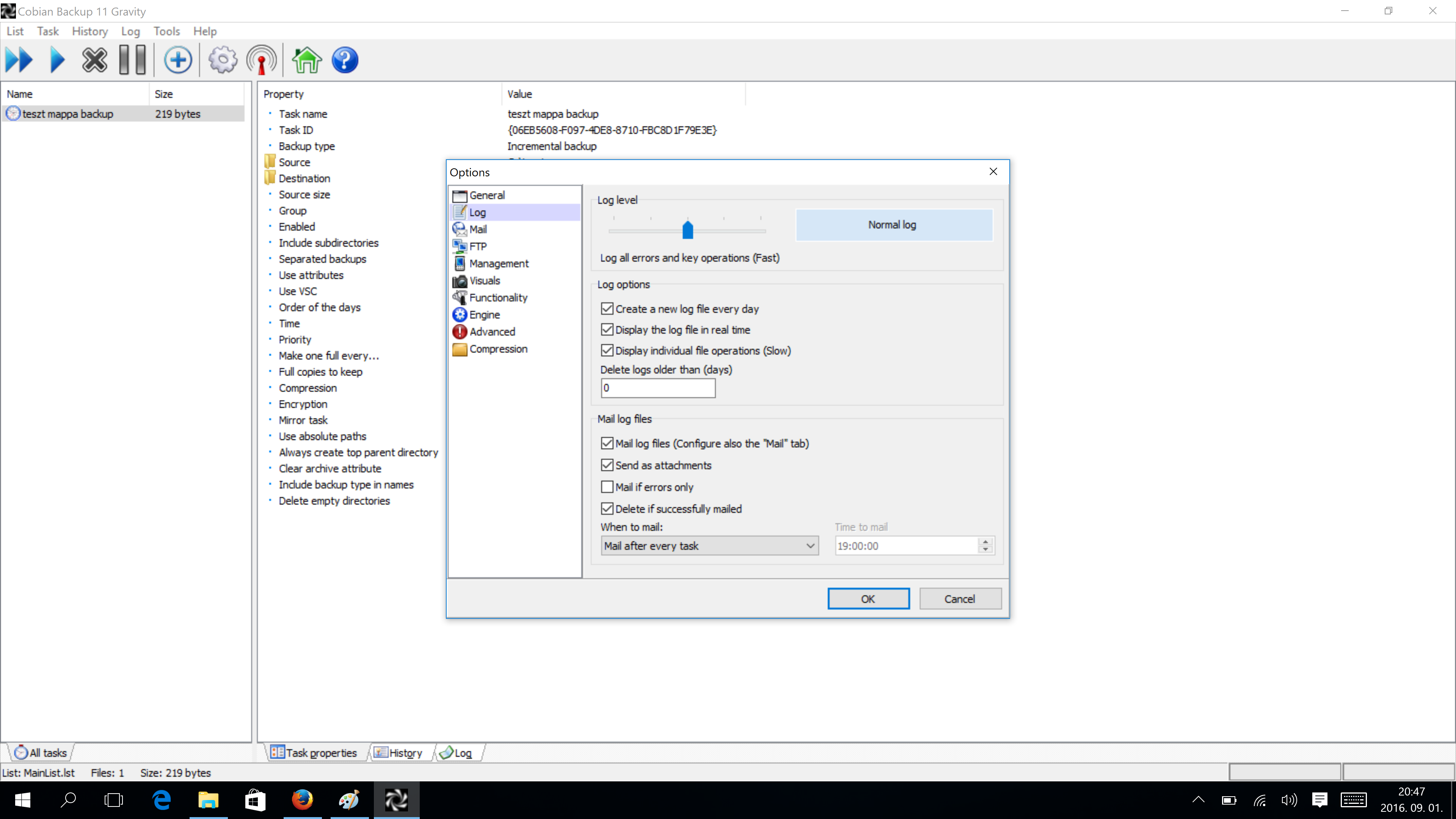Click the remote client antenna icon
The width and height of the screenshot is (1456, 819).
point(261,60)
